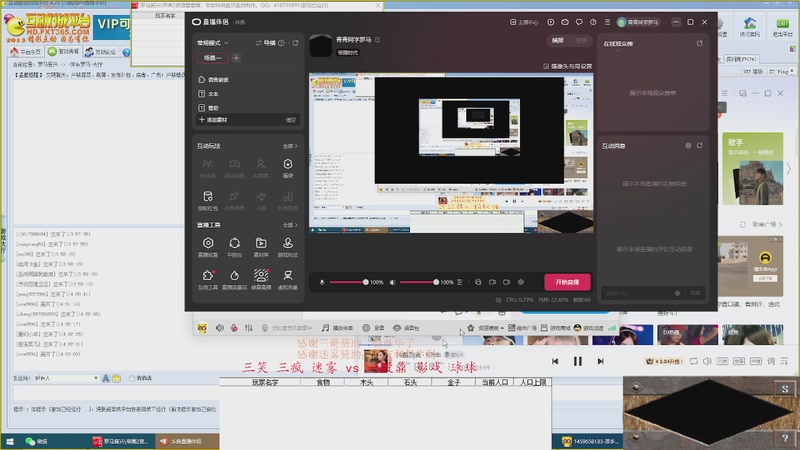The height and width of the screenshot is (450, 800).
Task: Open the Windows Start button
Action: pyautogui.click(x=10, y=441)
